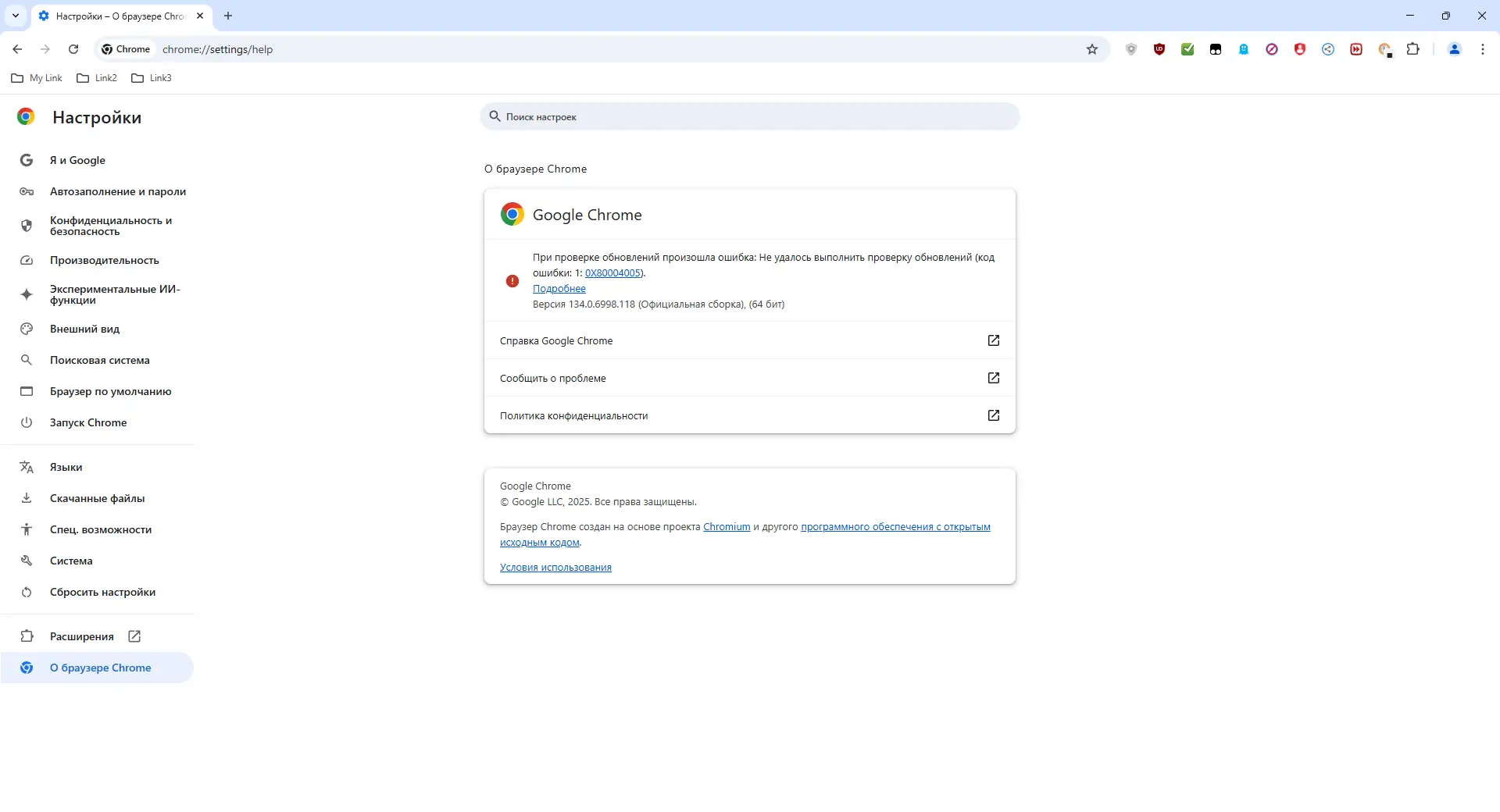Open the Link2 bookmarks folder
The height and width of the screenshot is (812, 1500).
pos(97,78)
